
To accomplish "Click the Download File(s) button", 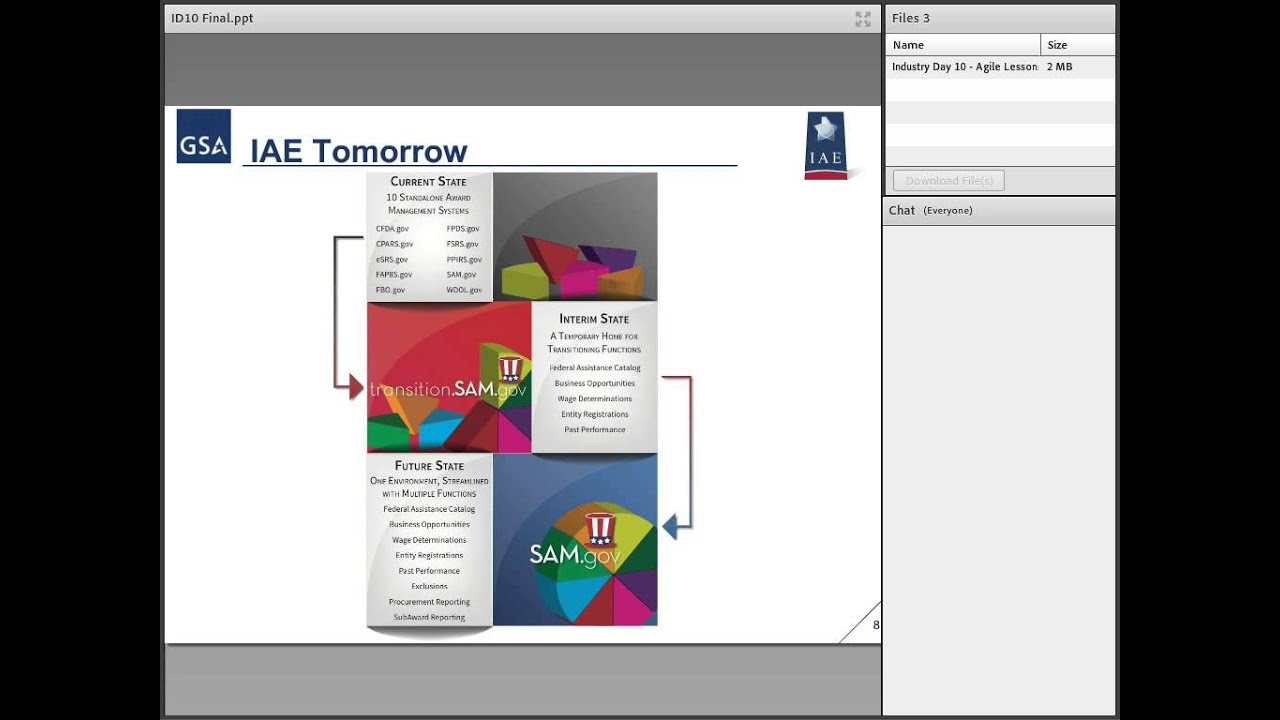I will click(x=949, y=181).
